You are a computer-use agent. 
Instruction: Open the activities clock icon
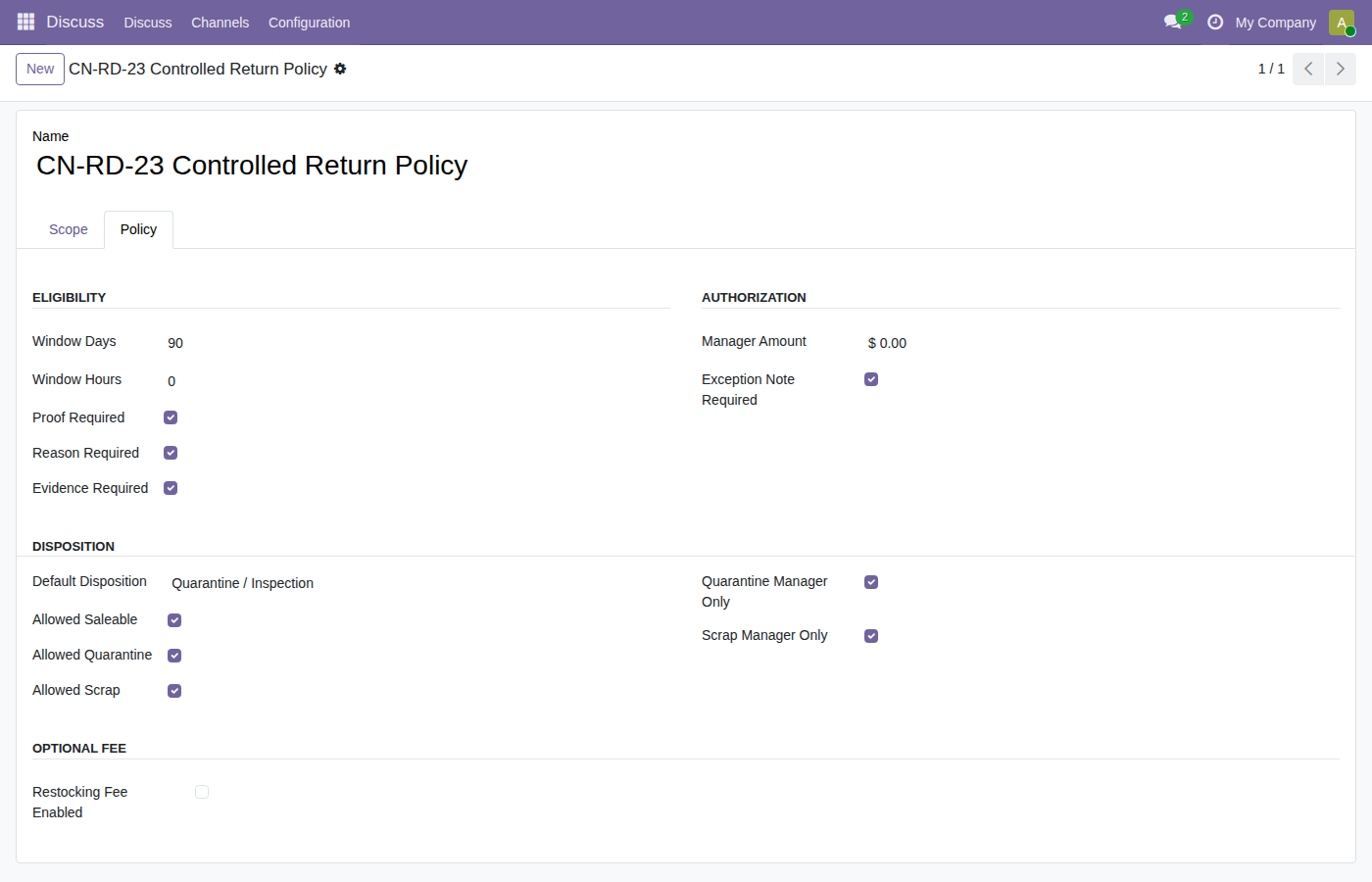pyautogui.click(x=1215, y=22)
